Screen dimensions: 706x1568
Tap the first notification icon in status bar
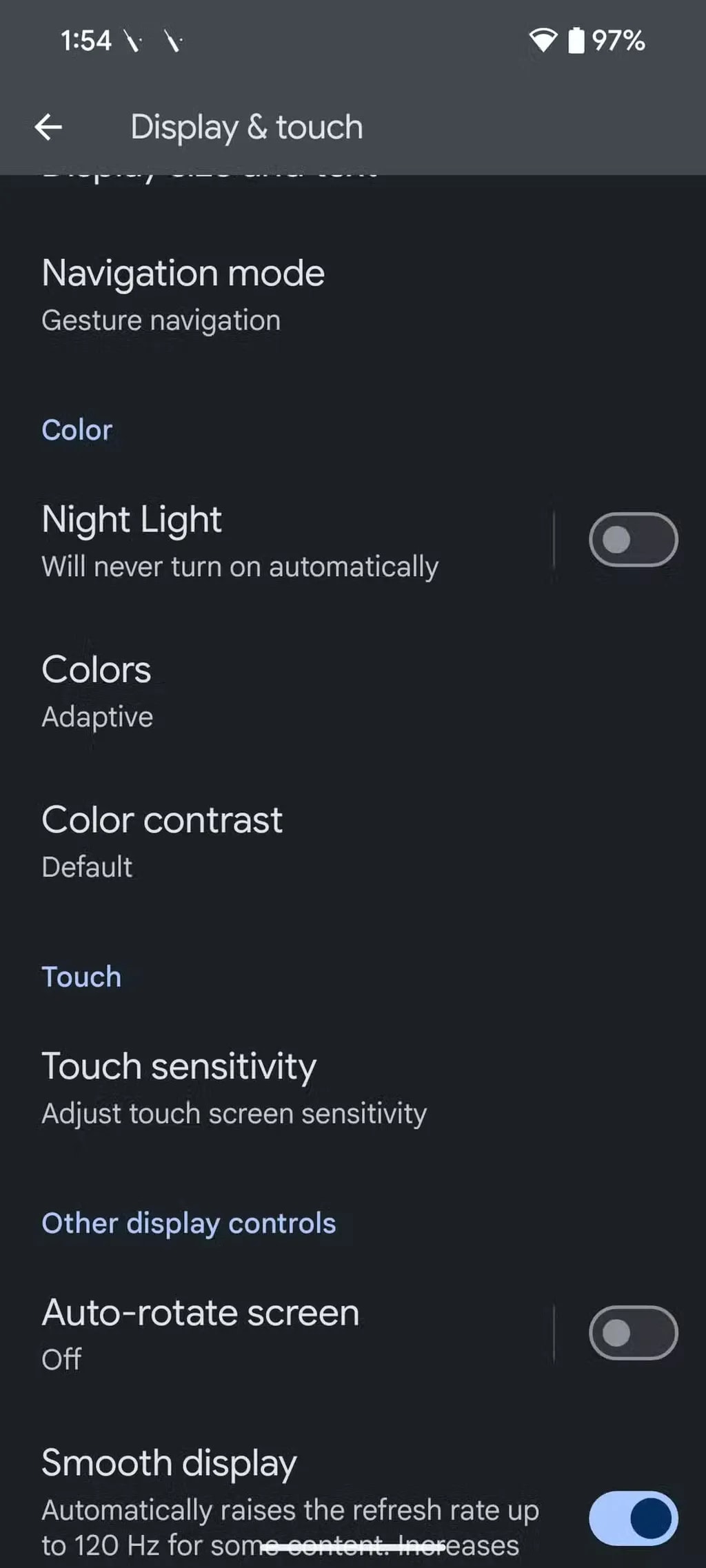(x=132, y=41)
